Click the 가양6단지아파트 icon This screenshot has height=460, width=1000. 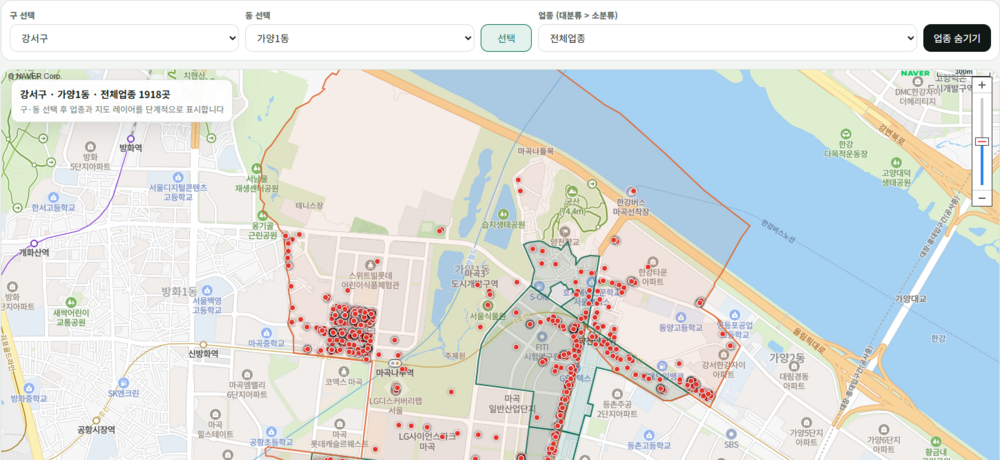point(883,429)
